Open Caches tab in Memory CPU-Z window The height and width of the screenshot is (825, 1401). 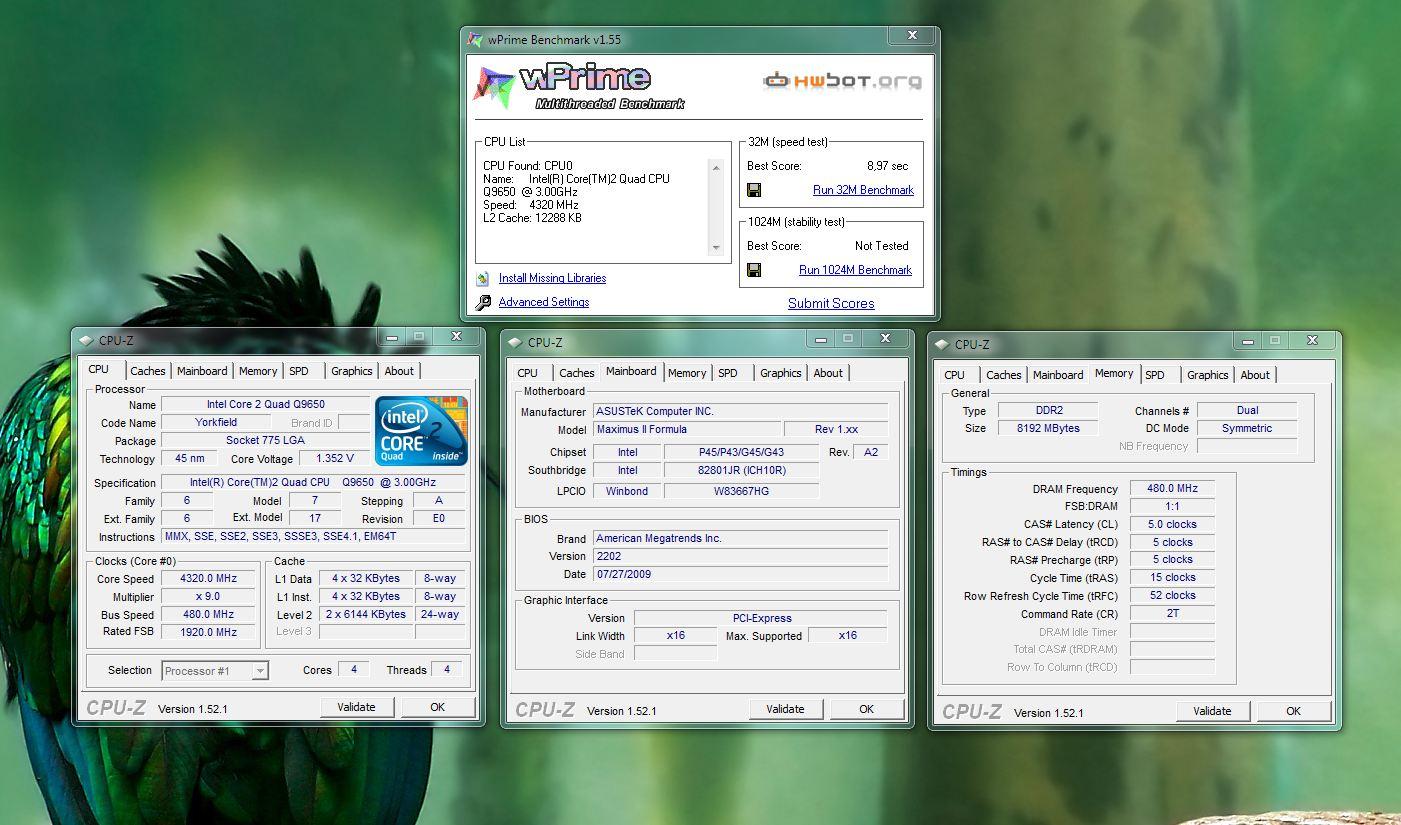(x=1004, y=375)
